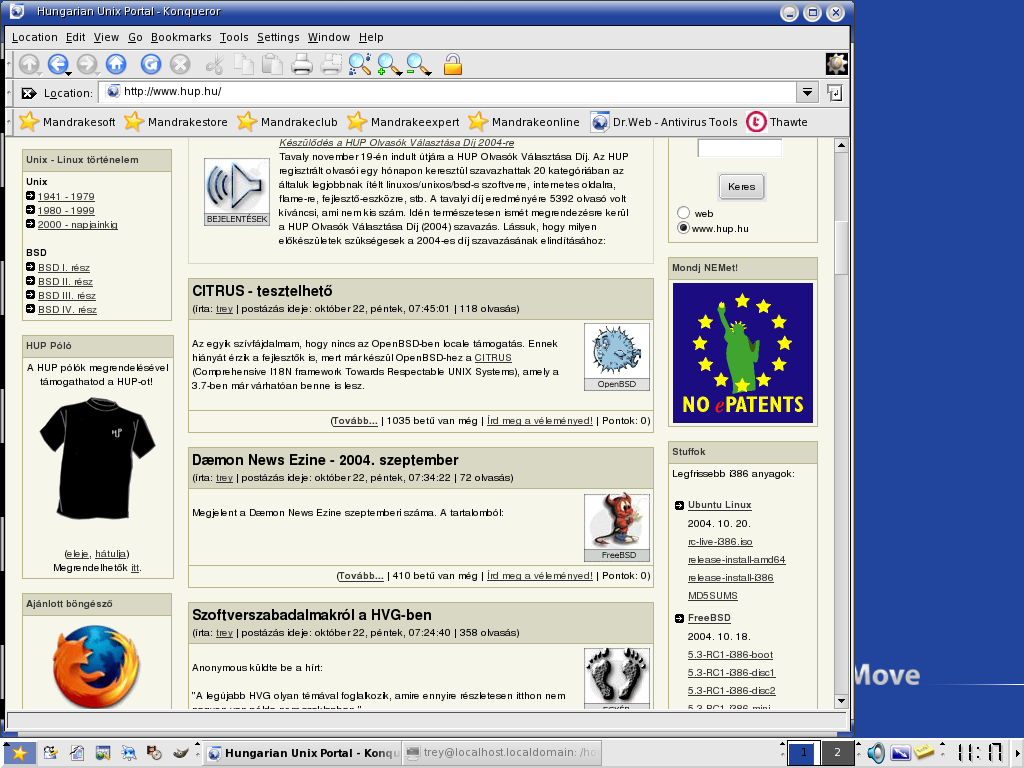Click the Konqueror gear logo in the toolbar

(x=837, y=64)
